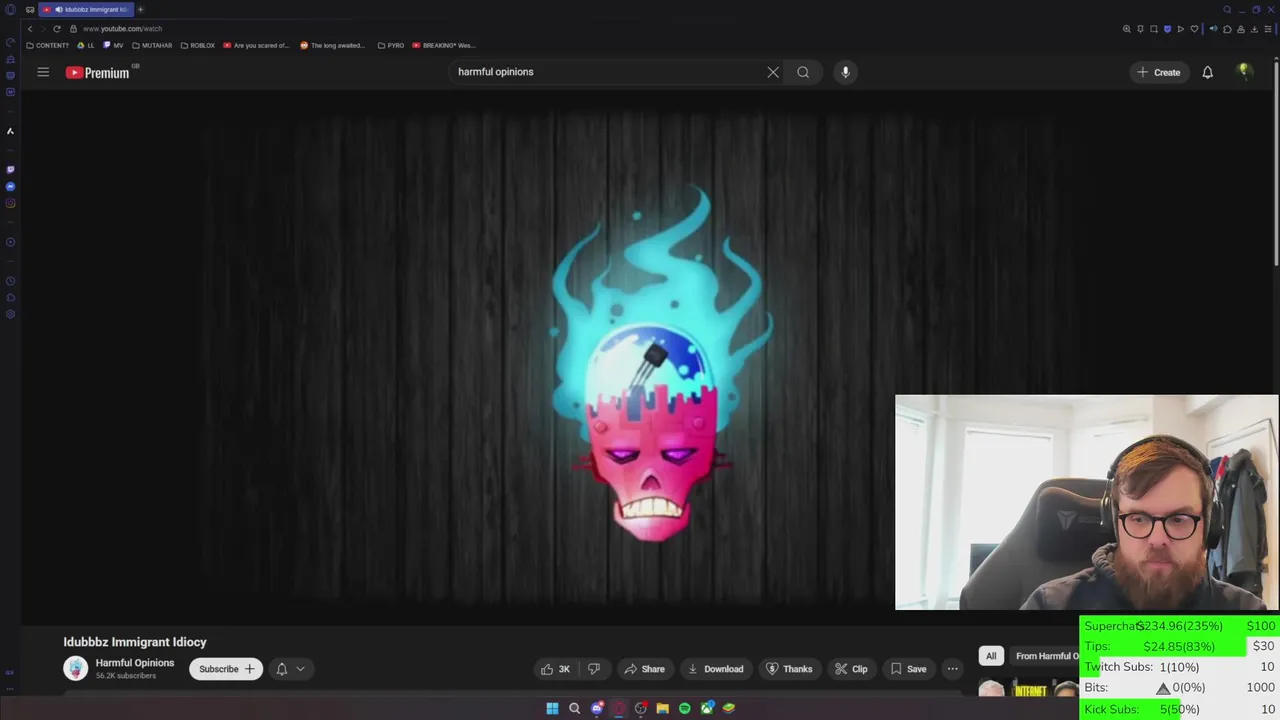The image size is (1280, 720).
Task: Toggle the channel notification bell
Action: coord(281,669)
